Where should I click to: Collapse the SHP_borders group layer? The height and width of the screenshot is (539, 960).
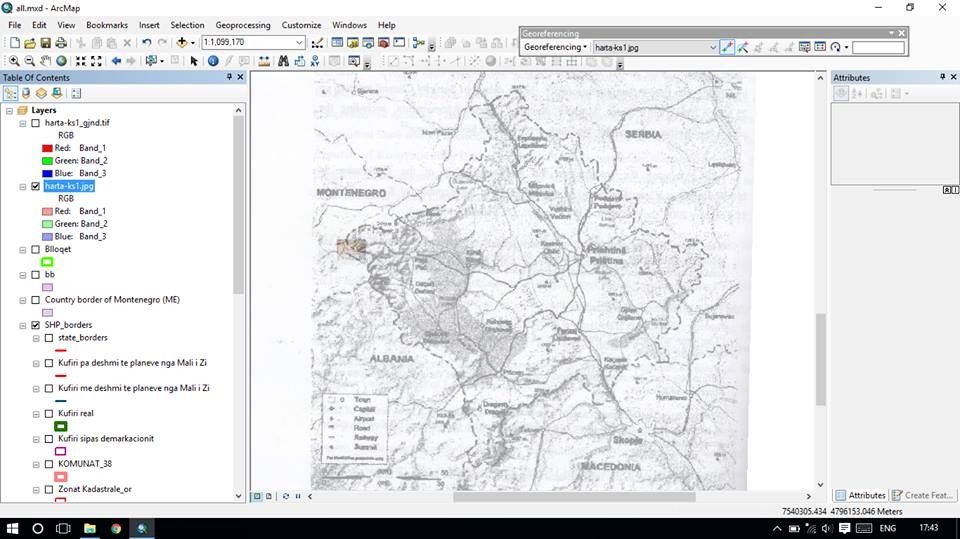click(23, 325)
